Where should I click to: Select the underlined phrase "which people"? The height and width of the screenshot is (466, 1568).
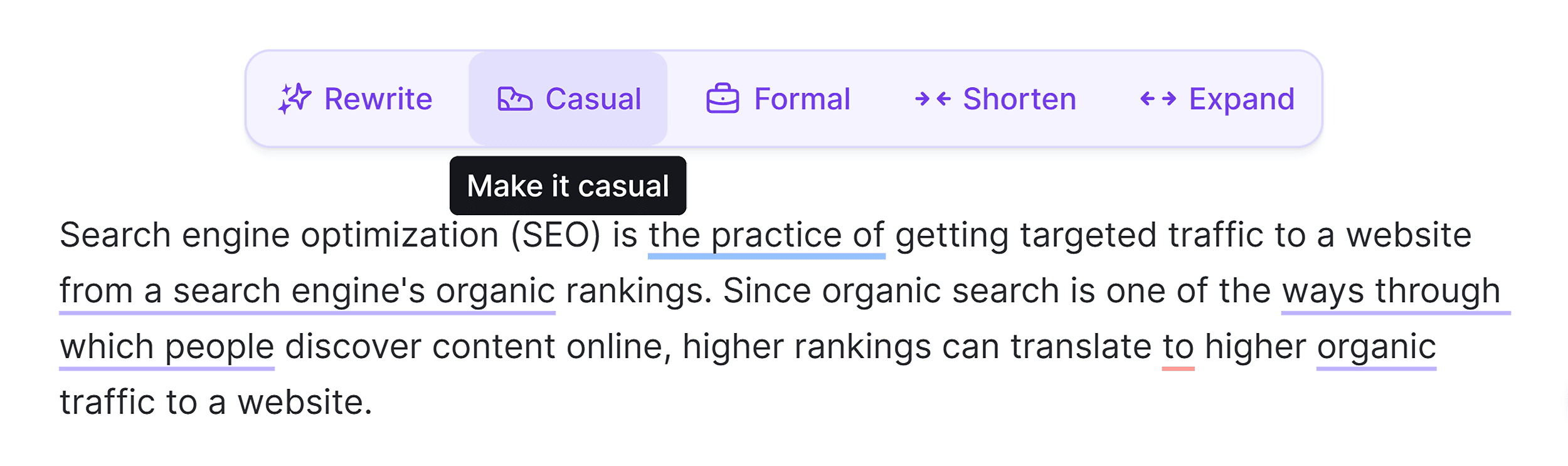[167, 347]
